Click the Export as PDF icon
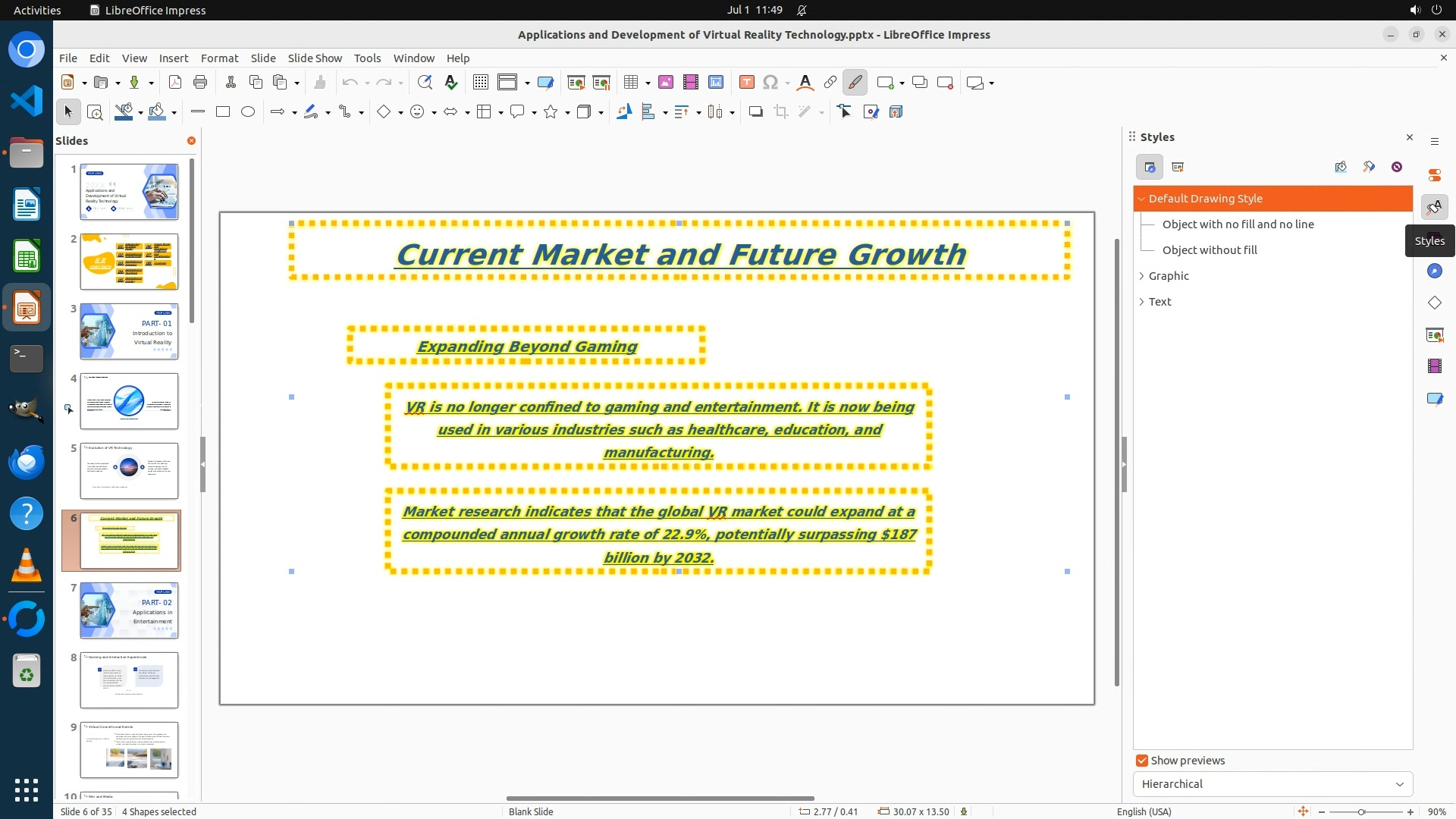This screenshot has width=1456, height=819. pos(175,83)
